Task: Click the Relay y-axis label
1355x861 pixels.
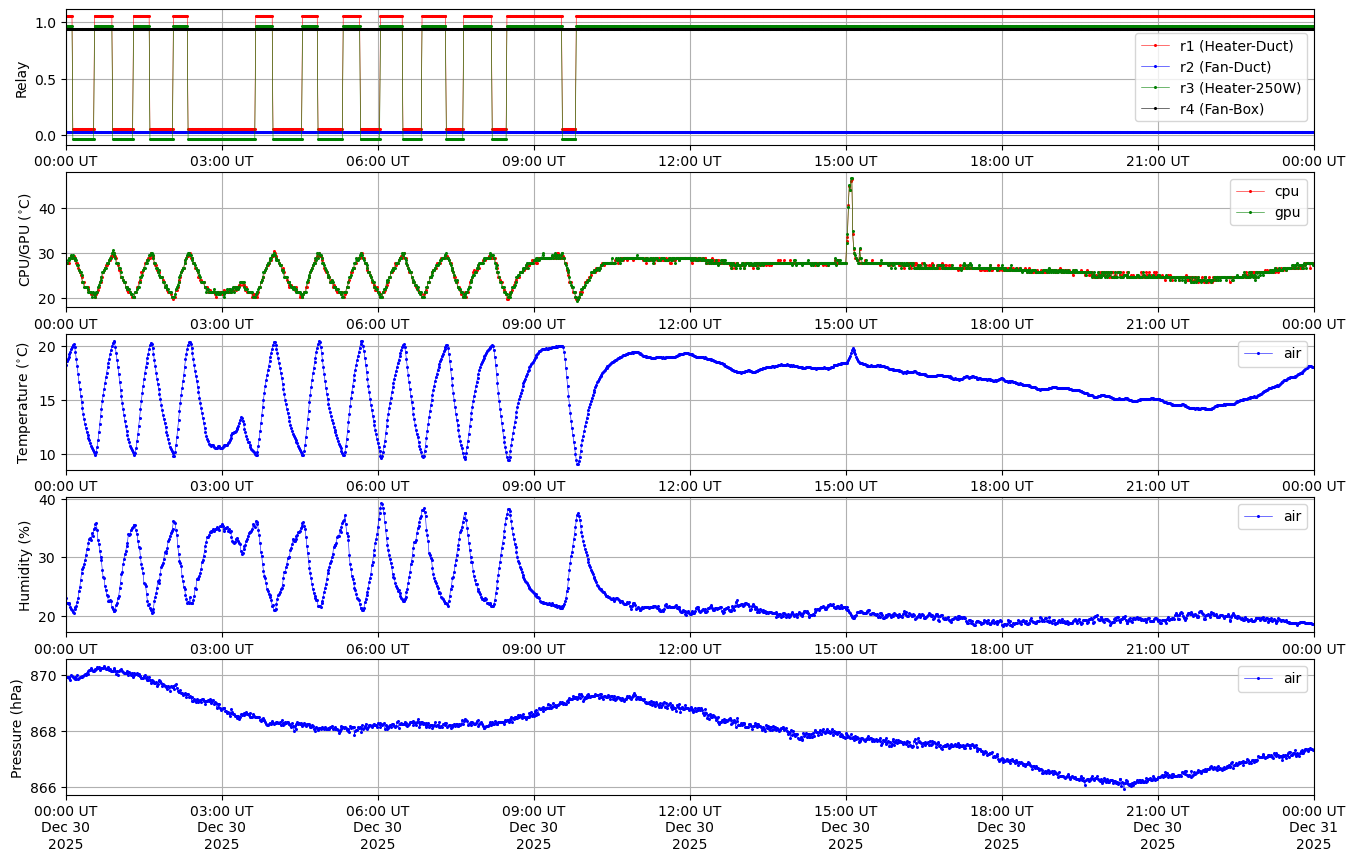Action: point(21,78)
